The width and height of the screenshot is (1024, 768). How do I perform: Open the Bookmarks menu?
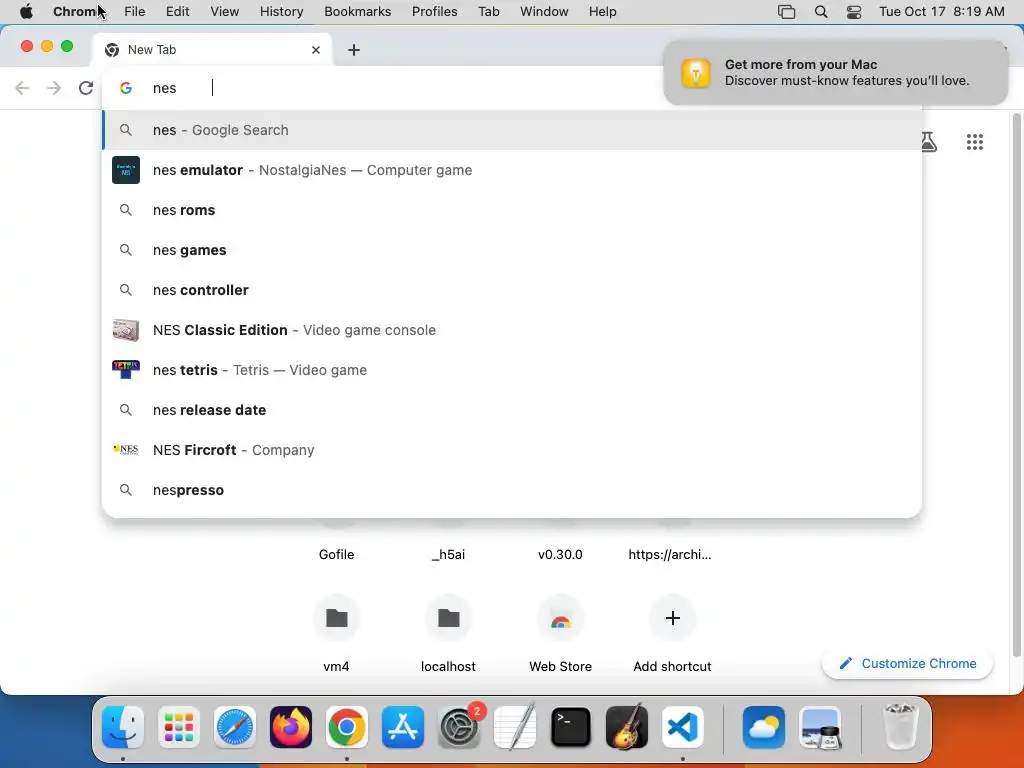point(358,12)
